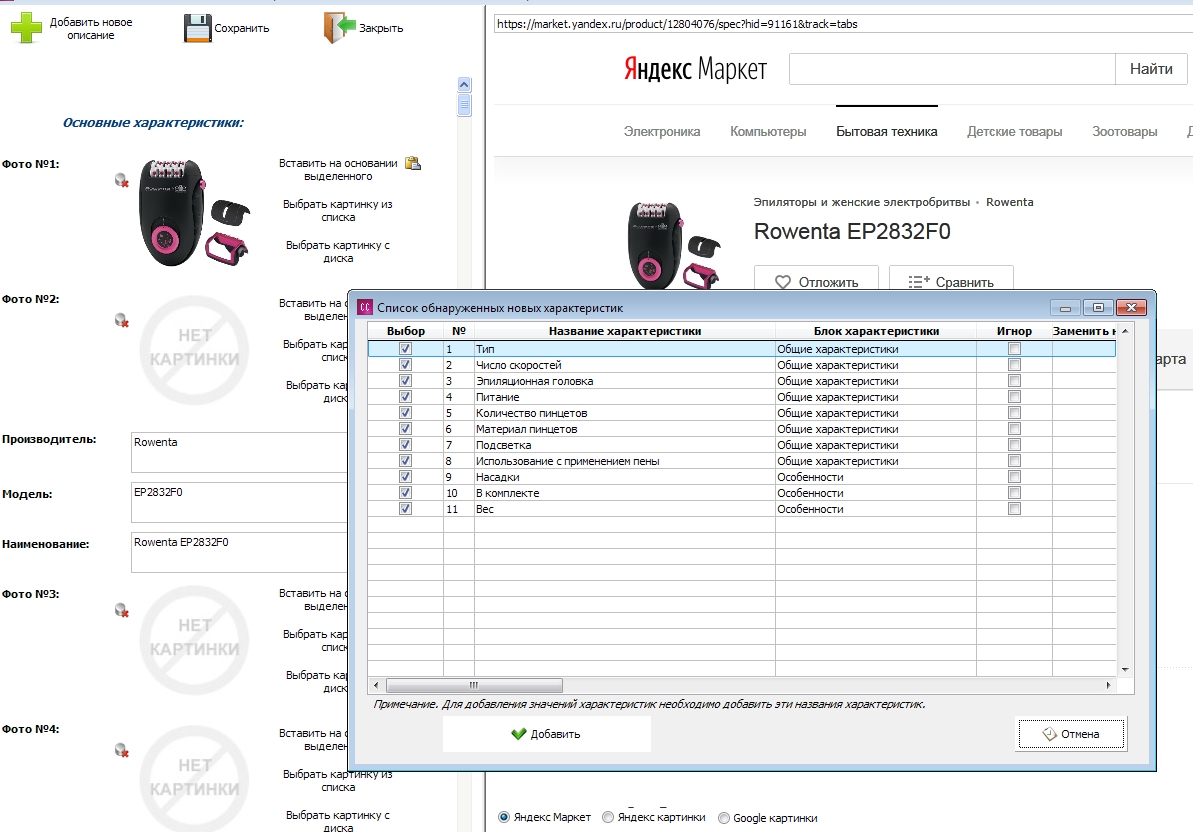Click delete icon next to Фото №4

tap(122, 750)
